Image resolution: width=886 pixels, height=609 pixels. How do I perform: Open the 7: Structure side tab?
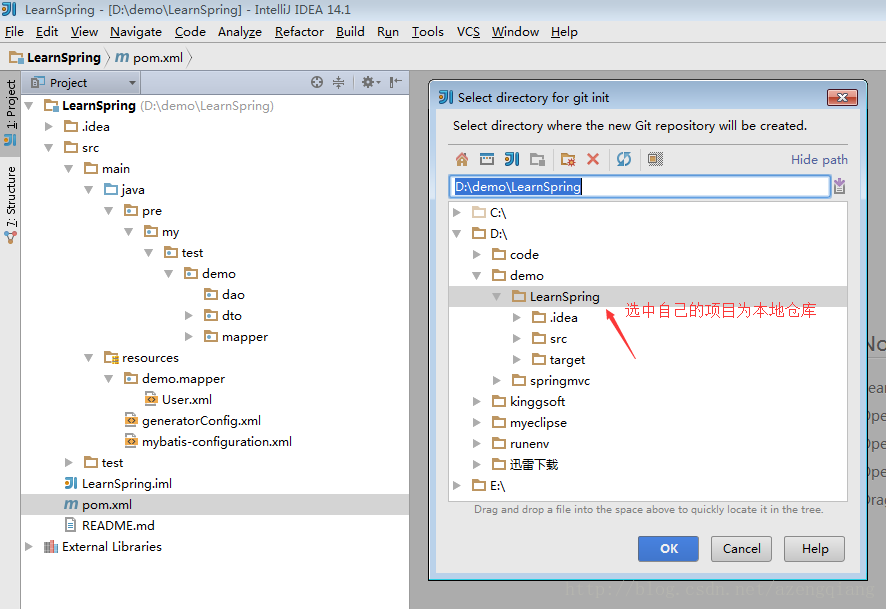coord(11,204)
